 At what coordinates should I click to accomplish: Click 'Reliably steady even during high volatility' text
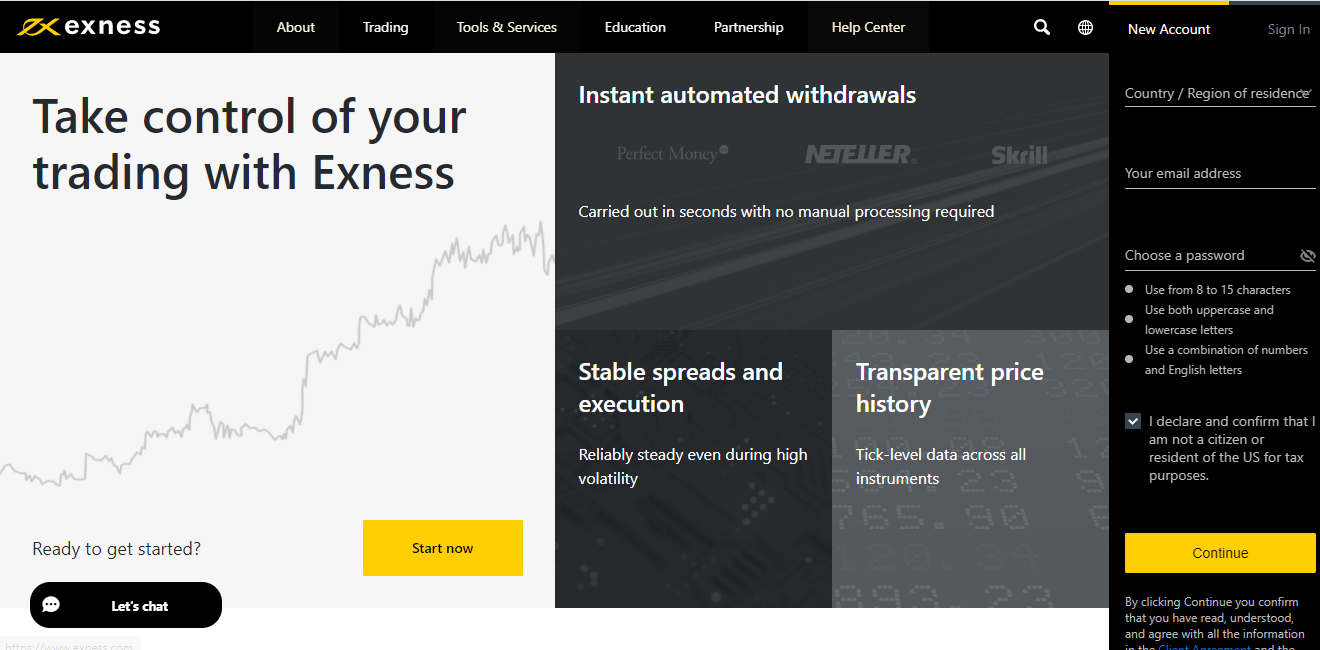[x=693, y=466]
